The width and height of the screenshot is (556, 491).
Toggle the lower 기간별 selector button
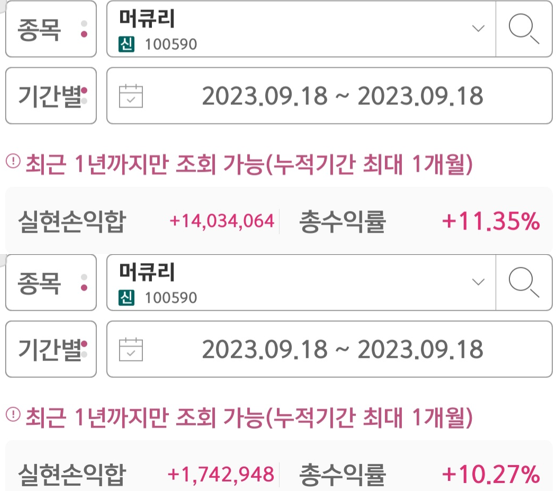[51, 349]
